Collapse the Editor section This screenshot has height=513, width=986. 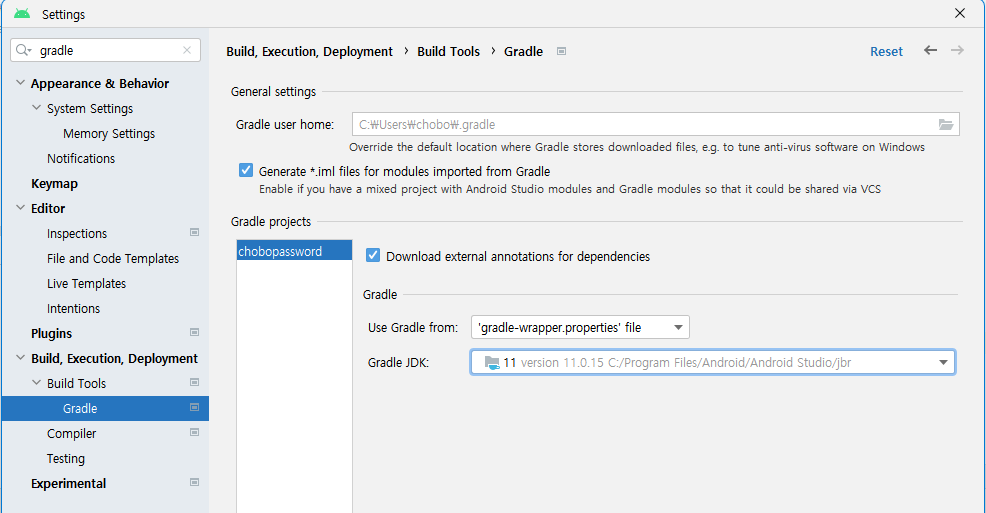[x=20, y=207]
